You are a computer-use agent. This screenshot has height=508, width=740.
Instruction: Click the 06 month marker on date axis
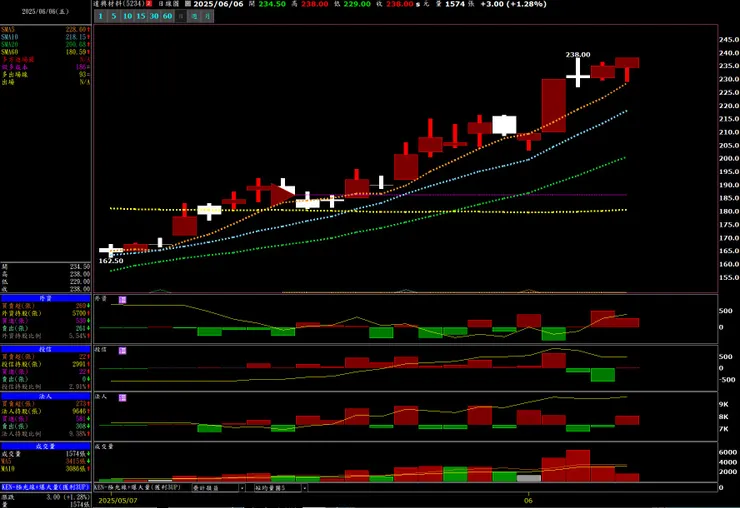pyautogui.click(x=528, y=500)
